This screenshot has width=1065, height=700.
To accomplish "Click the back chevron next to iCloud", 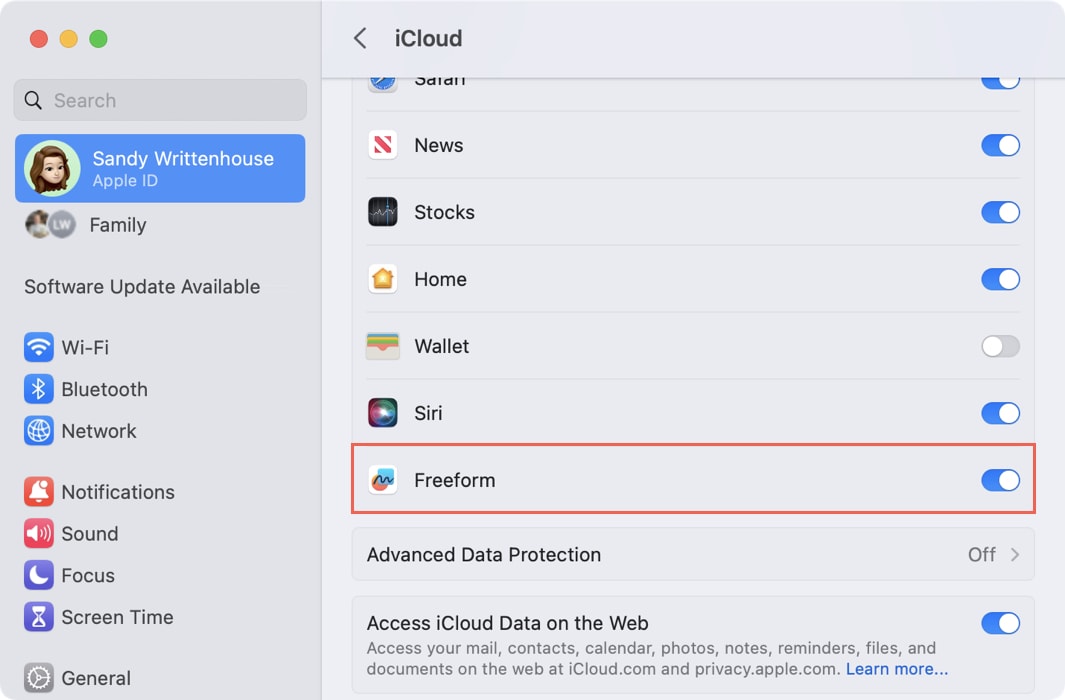I will (x=360, y=38).
